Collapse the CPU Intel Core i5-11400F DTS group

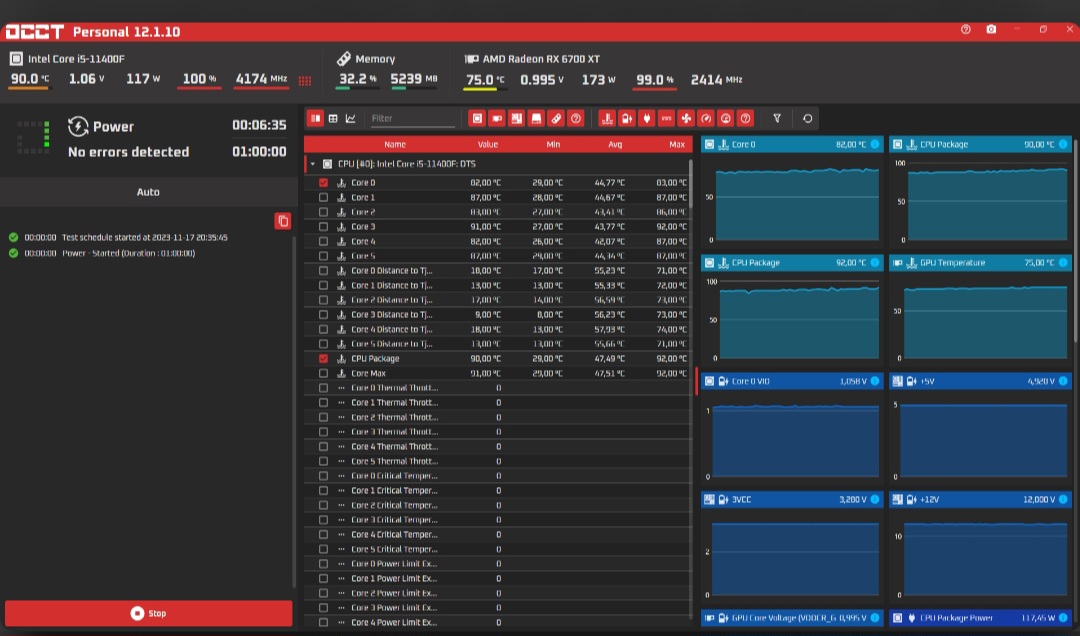point(313,163)
